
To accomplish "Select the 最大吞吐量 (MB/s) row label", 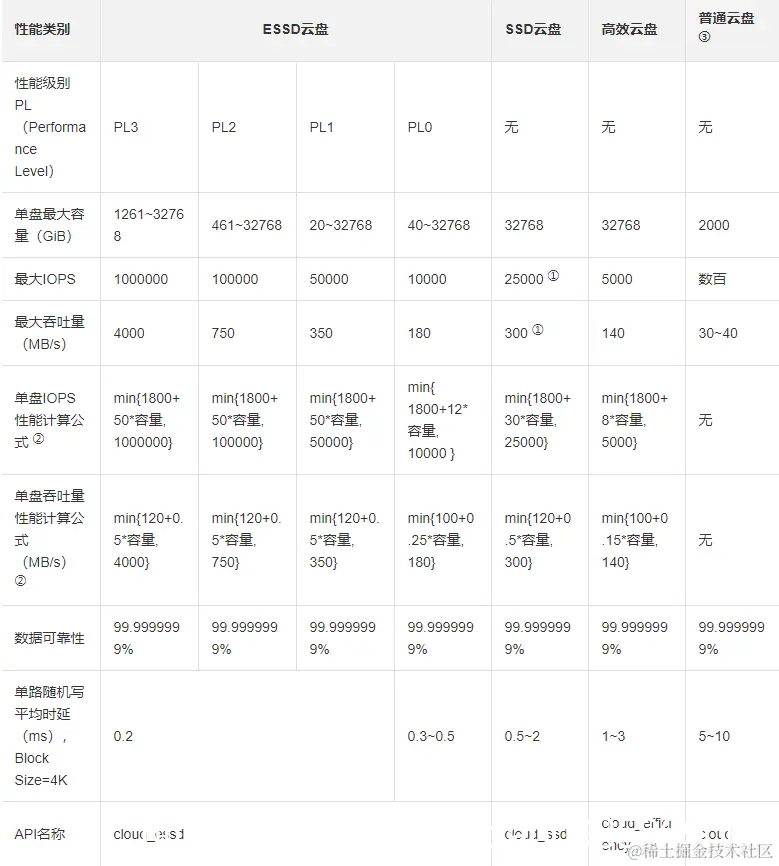I will coord(50,333).
